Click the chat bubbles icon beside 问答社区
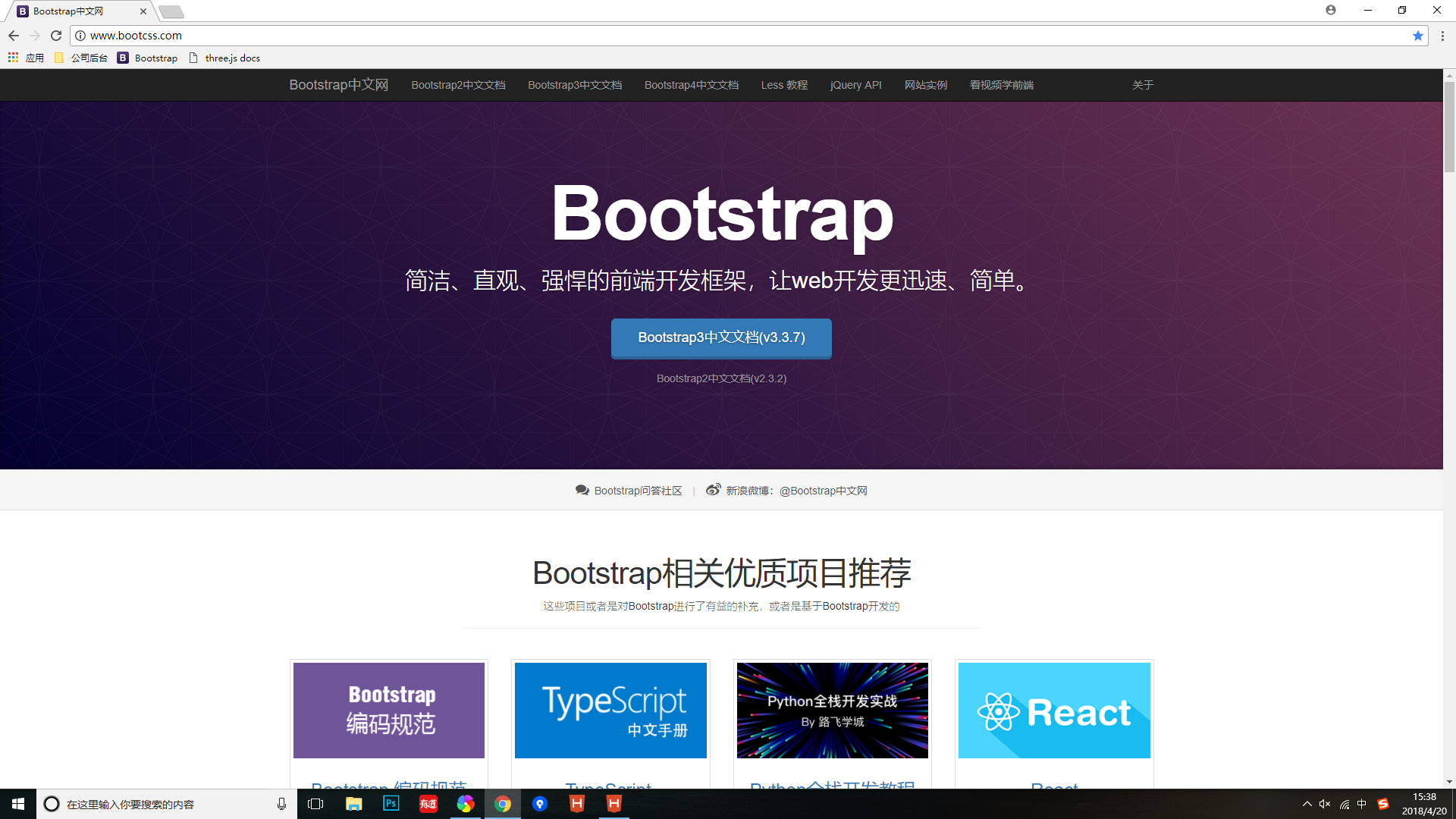This screenshot has width=1456, height=819. coord(582,491)
